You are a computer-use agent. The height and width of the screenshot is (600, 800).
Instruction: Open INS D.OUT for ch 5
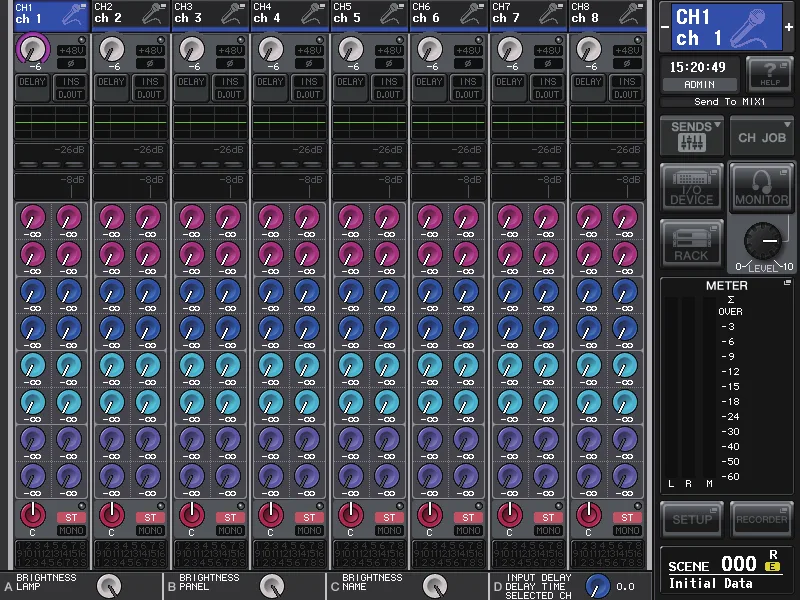(388, 87)
